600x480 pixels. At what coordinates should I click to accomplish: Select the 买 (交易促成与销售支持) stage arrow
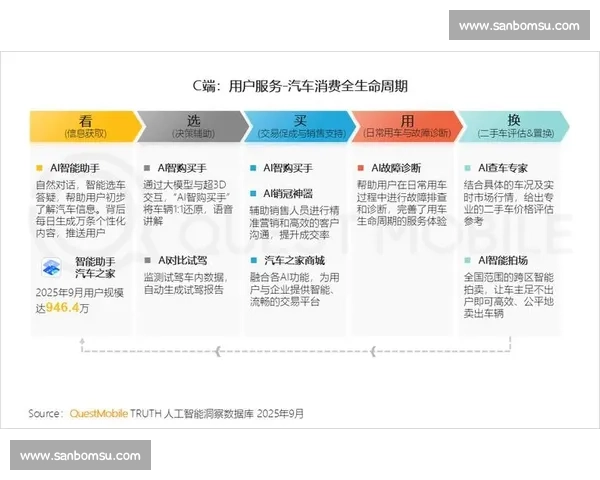300,127
